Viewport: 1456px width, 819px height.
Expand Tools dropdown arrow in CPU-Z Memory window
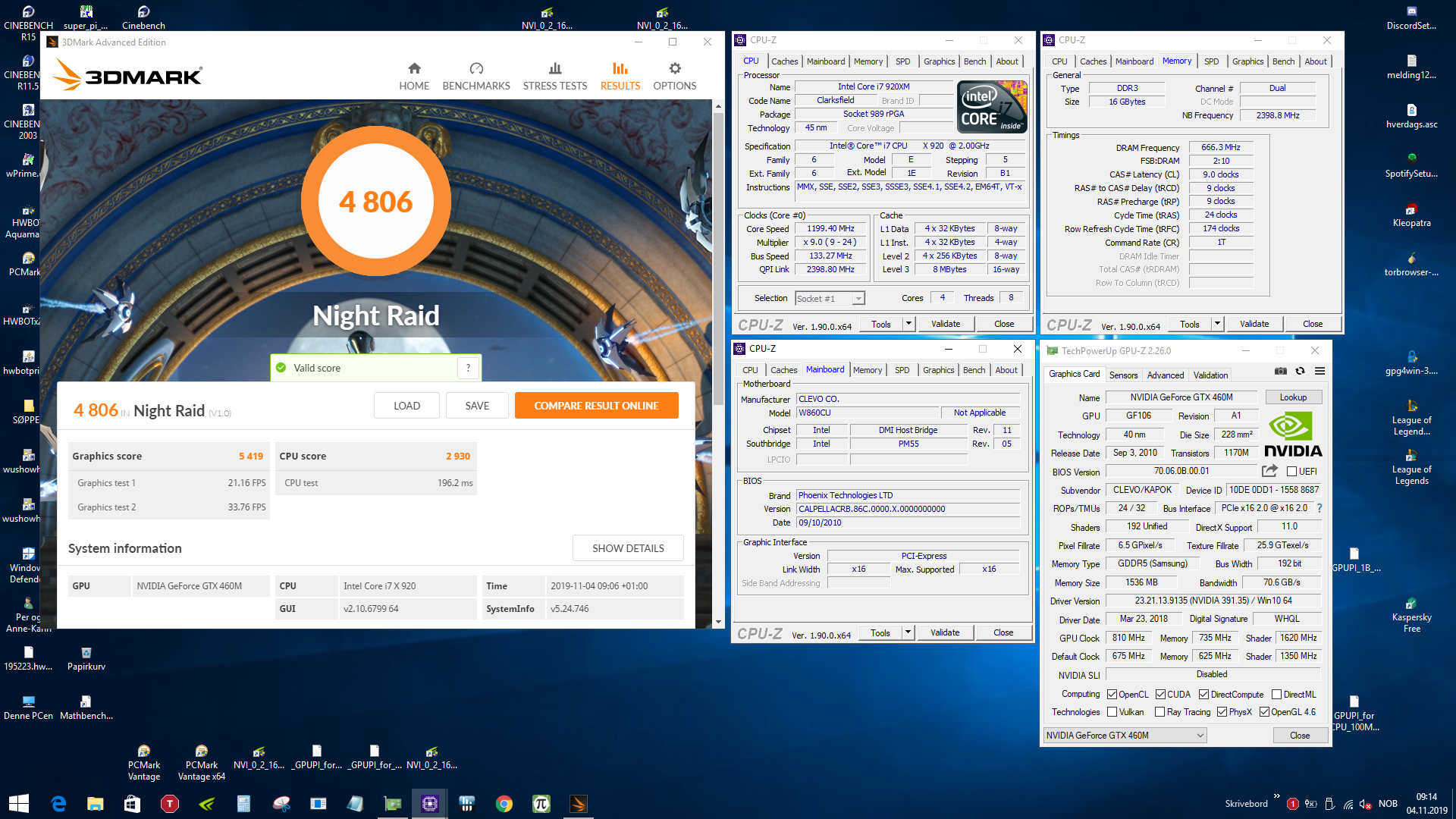[1217, 324]
